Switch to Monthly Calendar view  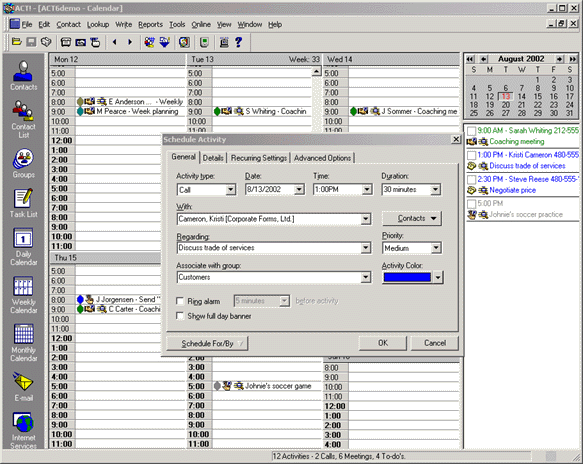(x=23, y=342)
